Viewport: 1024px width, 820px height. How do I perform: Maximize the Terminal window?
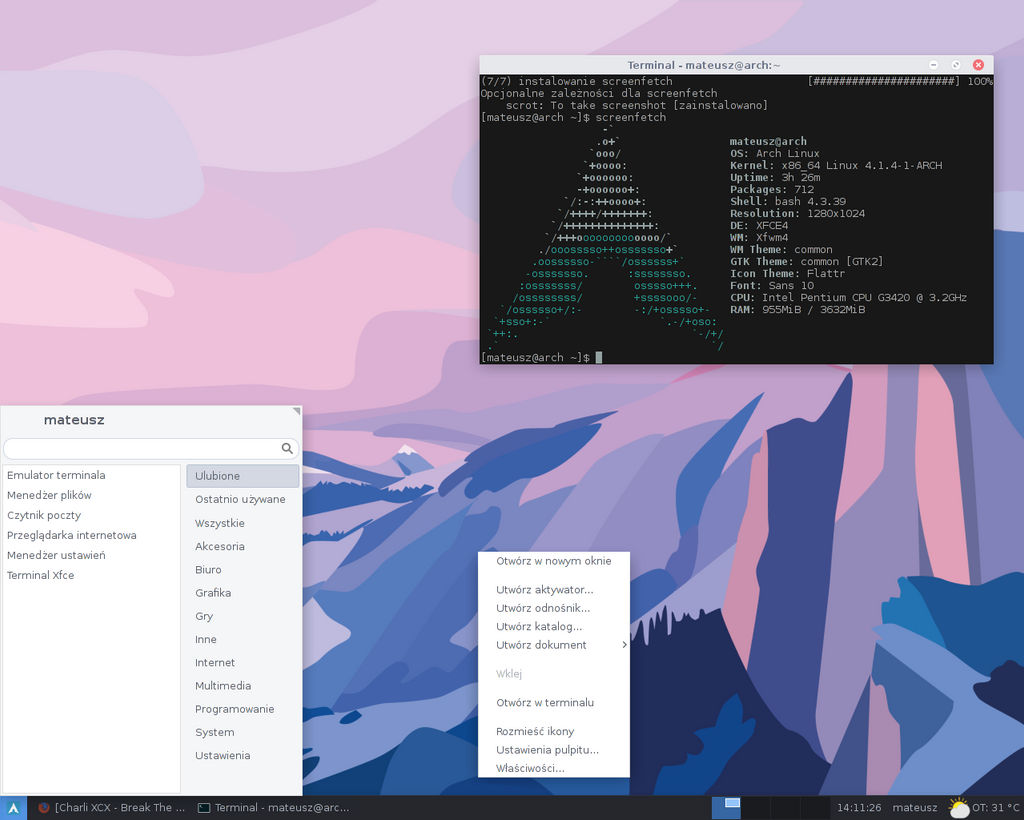tap(956, 65)
